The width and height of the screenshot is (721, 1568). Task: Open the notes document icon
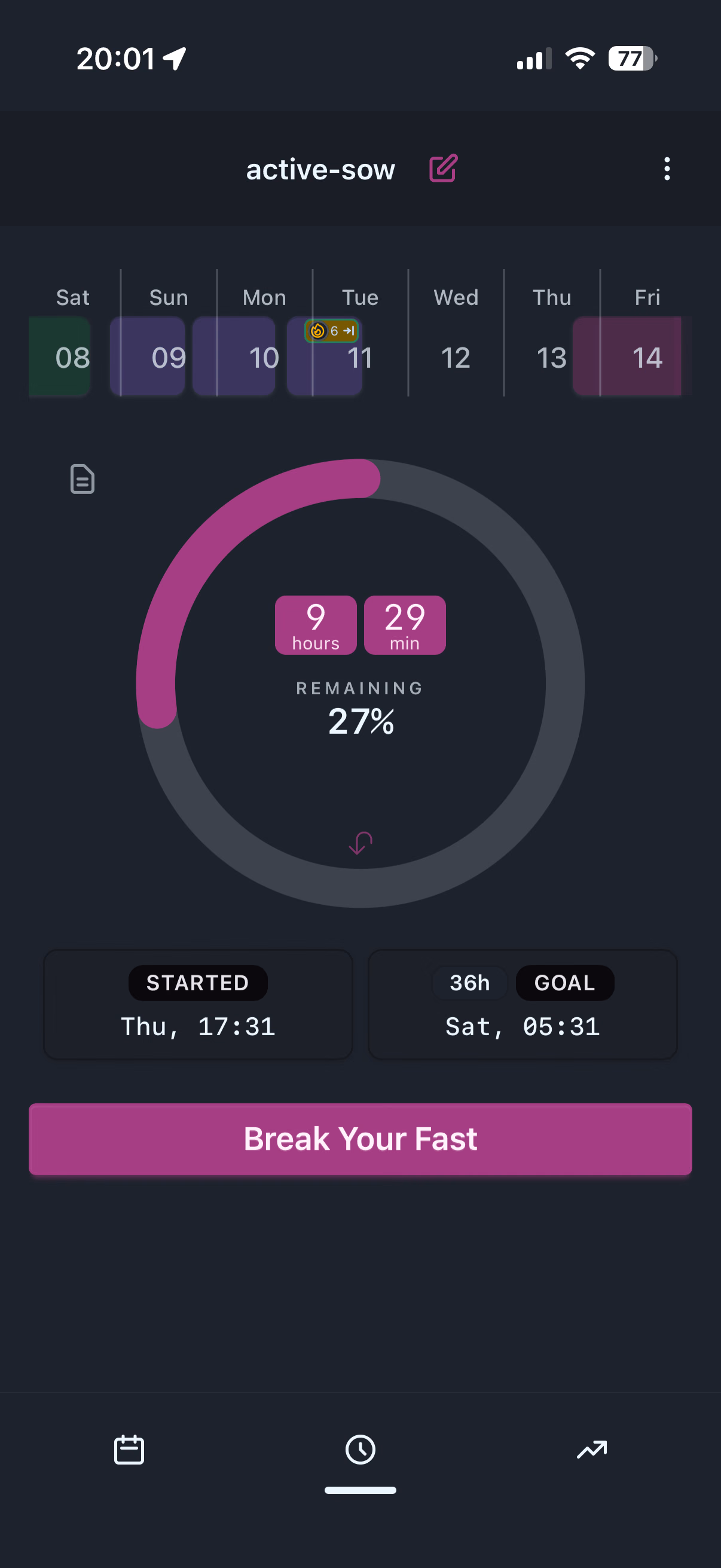82,479
